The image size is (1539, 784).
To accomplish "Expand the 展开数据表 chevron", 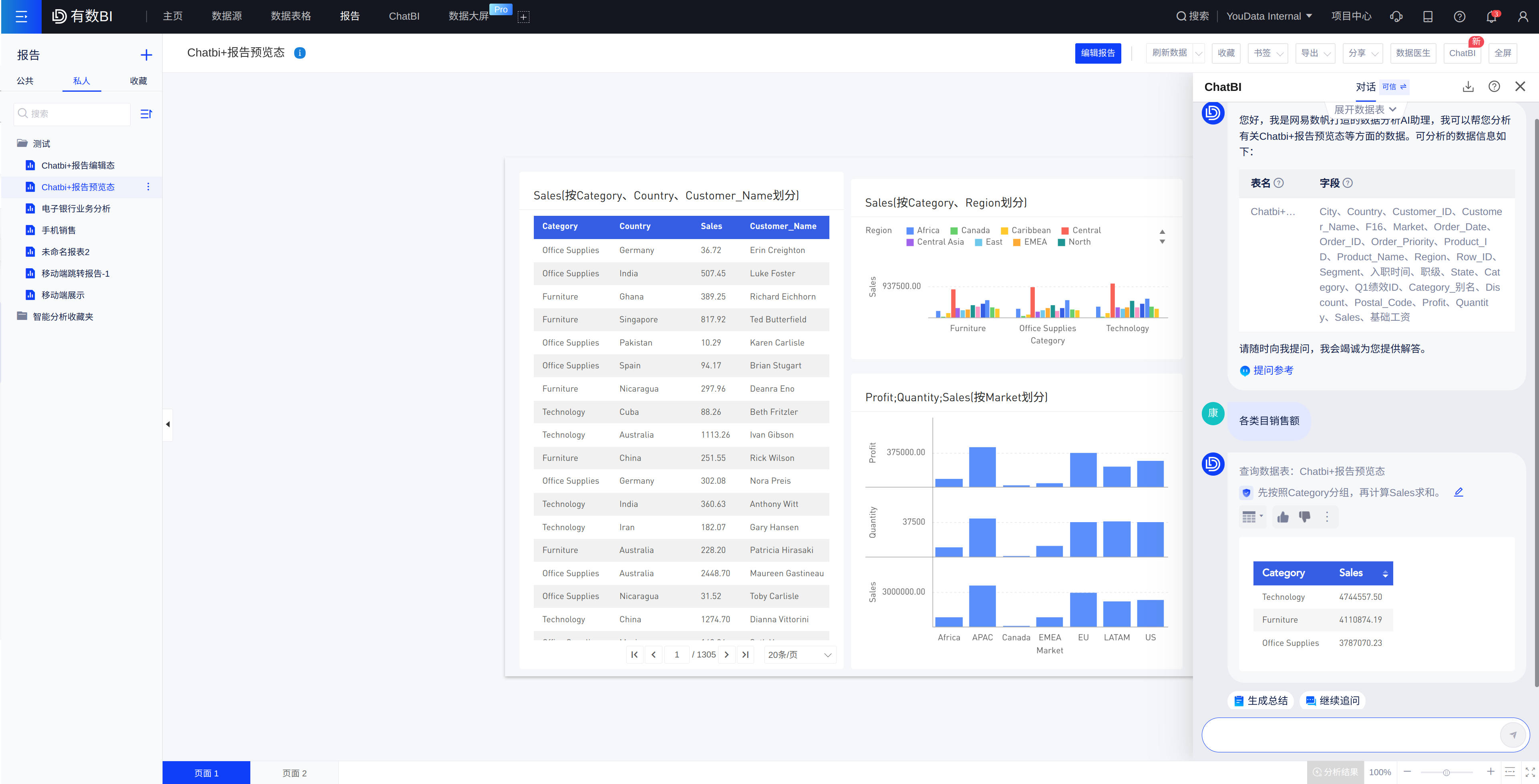I will (x=1392, y=109).
